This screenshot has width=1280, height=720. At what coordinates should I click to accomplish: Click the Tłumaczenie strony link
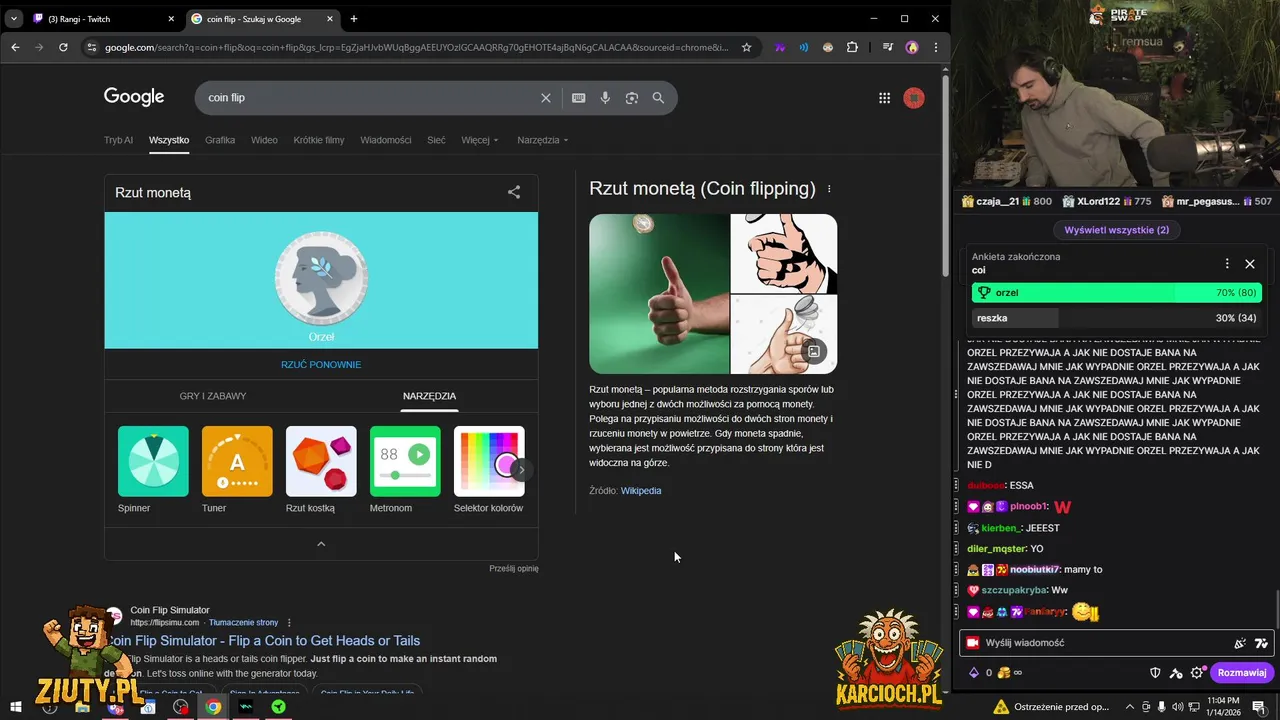(244, 623)
